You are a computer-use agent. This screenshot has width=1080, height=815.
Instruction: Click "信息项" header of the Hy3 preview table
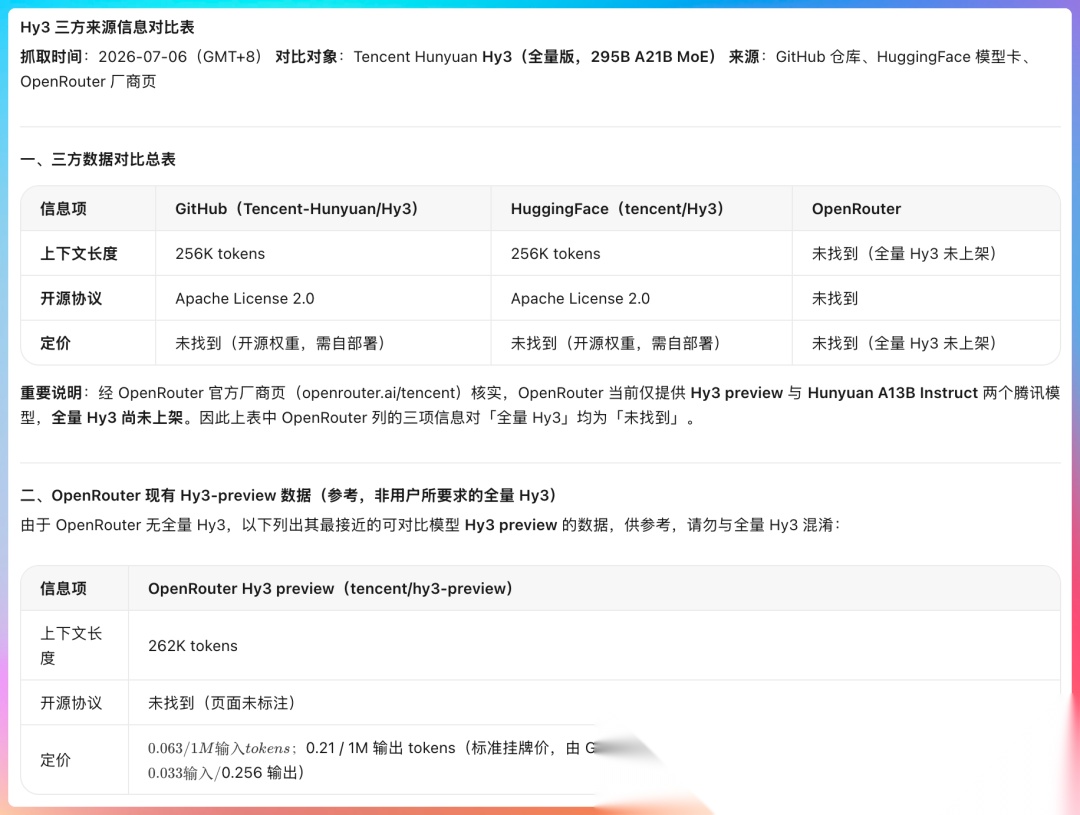click(63, 588)
